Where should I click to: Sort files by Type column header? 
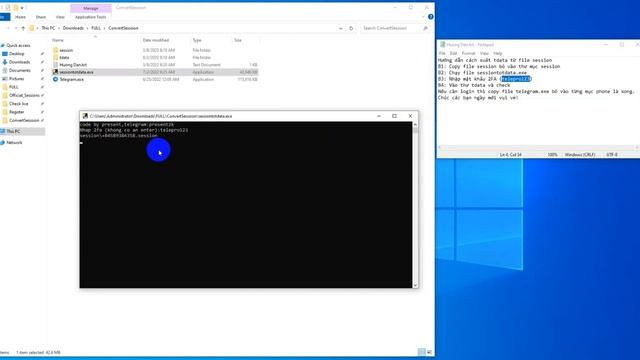tap(197, 40)
